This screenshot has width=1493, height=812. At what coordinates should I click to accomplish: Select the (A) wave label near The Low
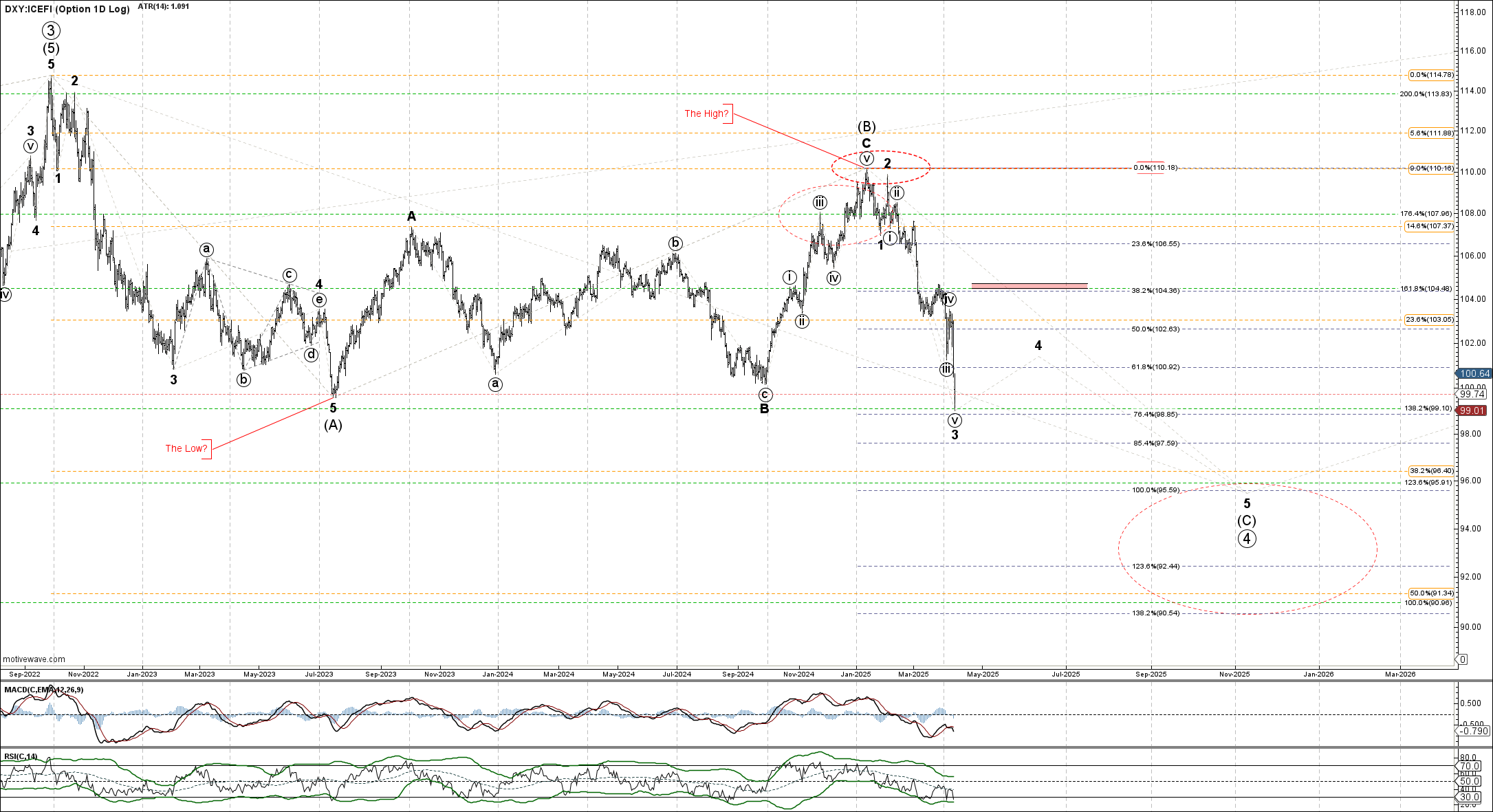pyautogui.click(x=333, y=425)
